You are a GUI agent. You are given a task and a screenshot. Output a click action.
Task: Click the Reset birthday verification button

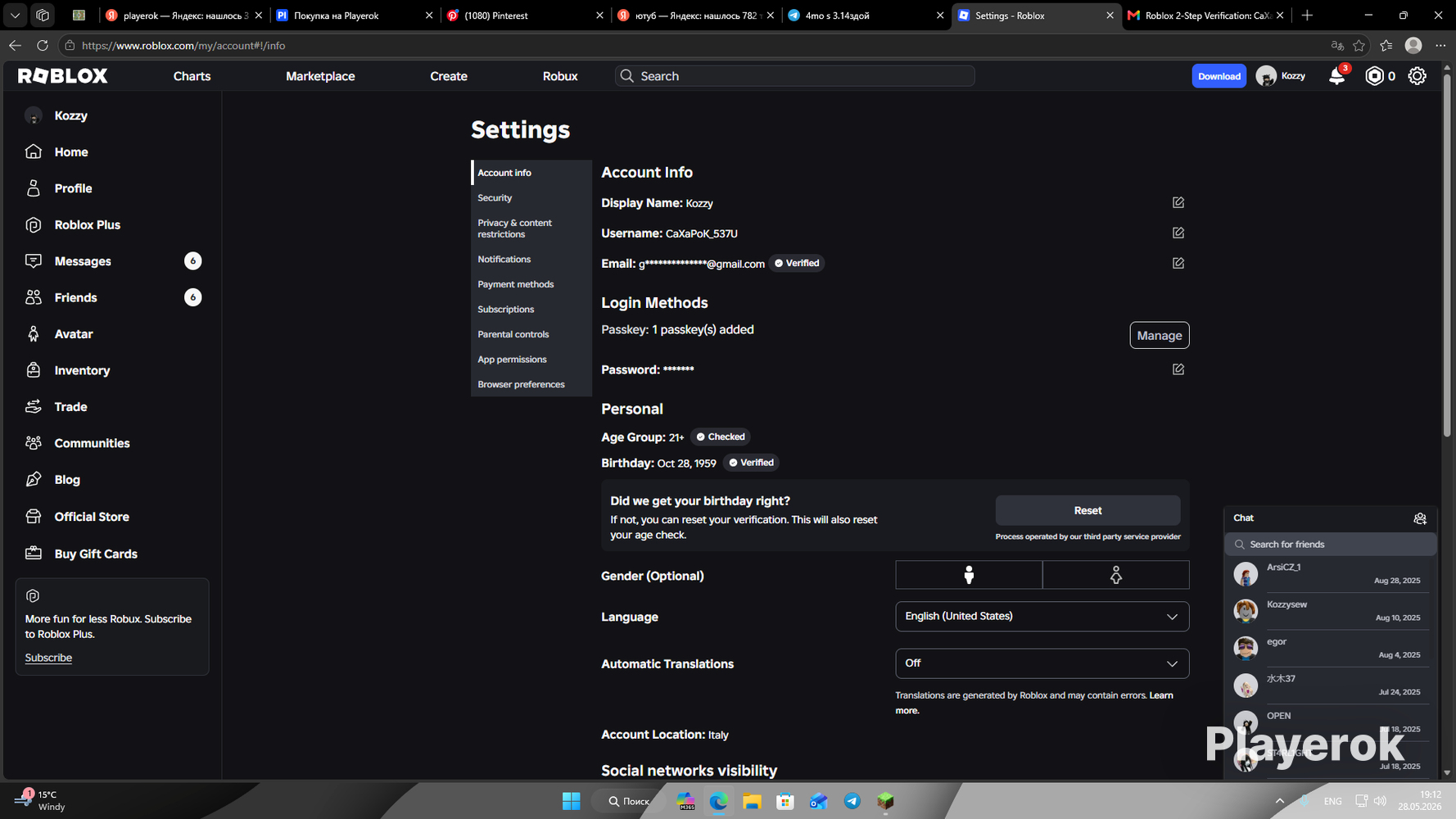[1087, 510]
